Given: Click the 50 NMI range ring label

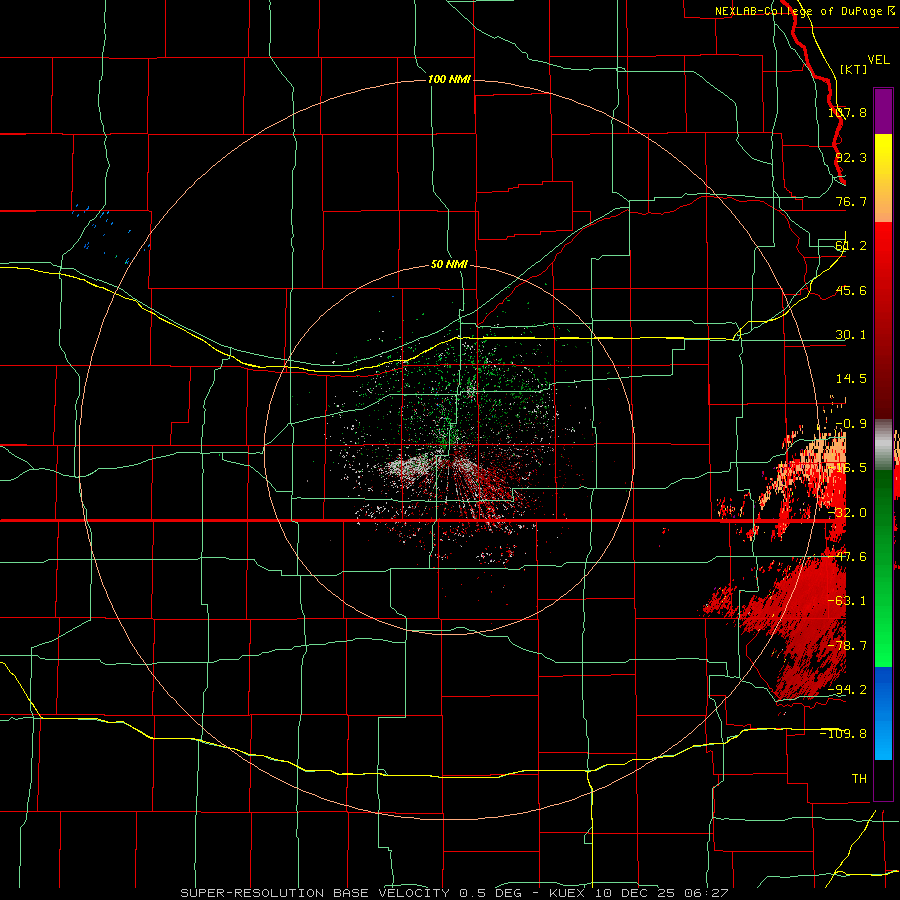Looking at the screenshot, I should (x=449, y=265).
